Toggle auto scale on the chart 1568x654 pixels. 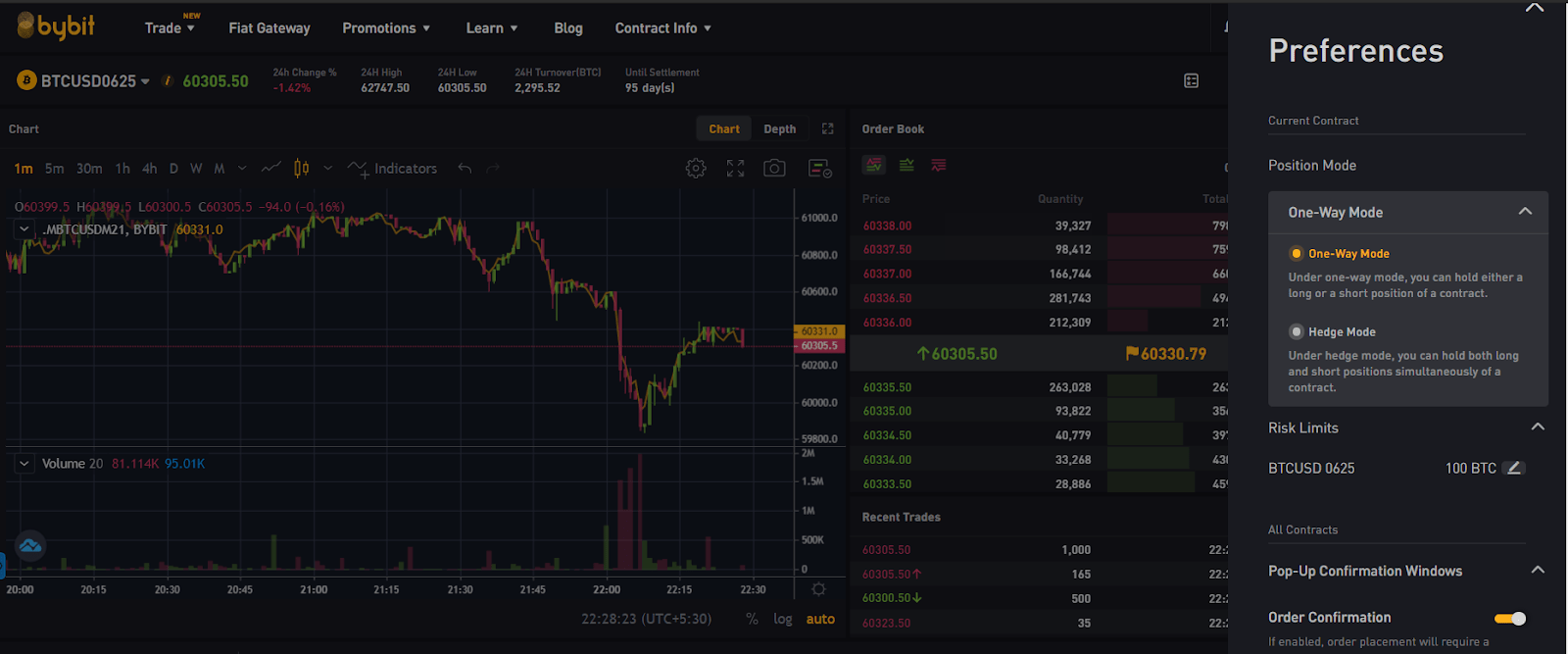[x=820, y=619]
